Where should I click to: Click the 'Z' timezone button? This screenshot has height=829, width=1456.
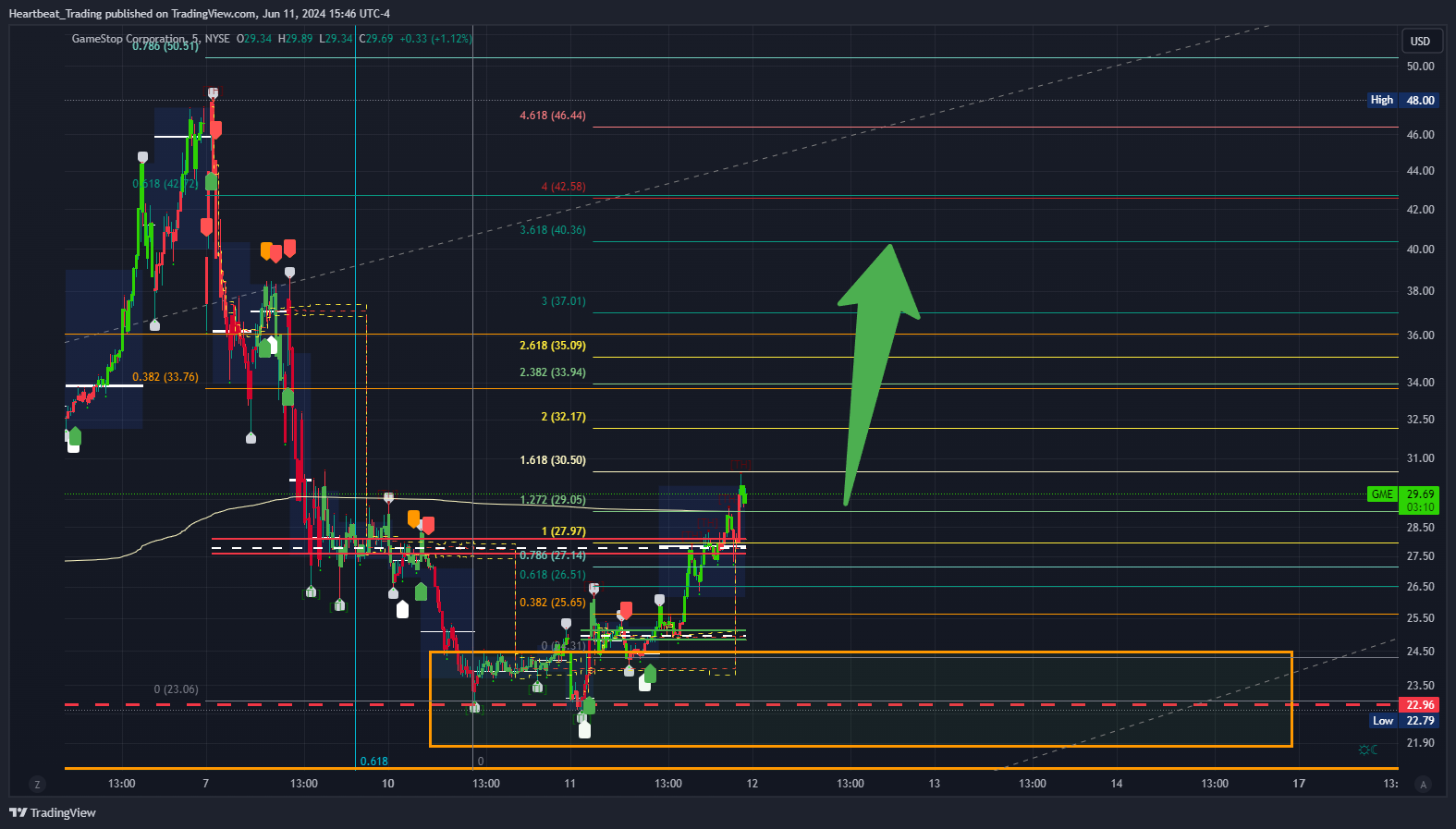click(37, 785)
